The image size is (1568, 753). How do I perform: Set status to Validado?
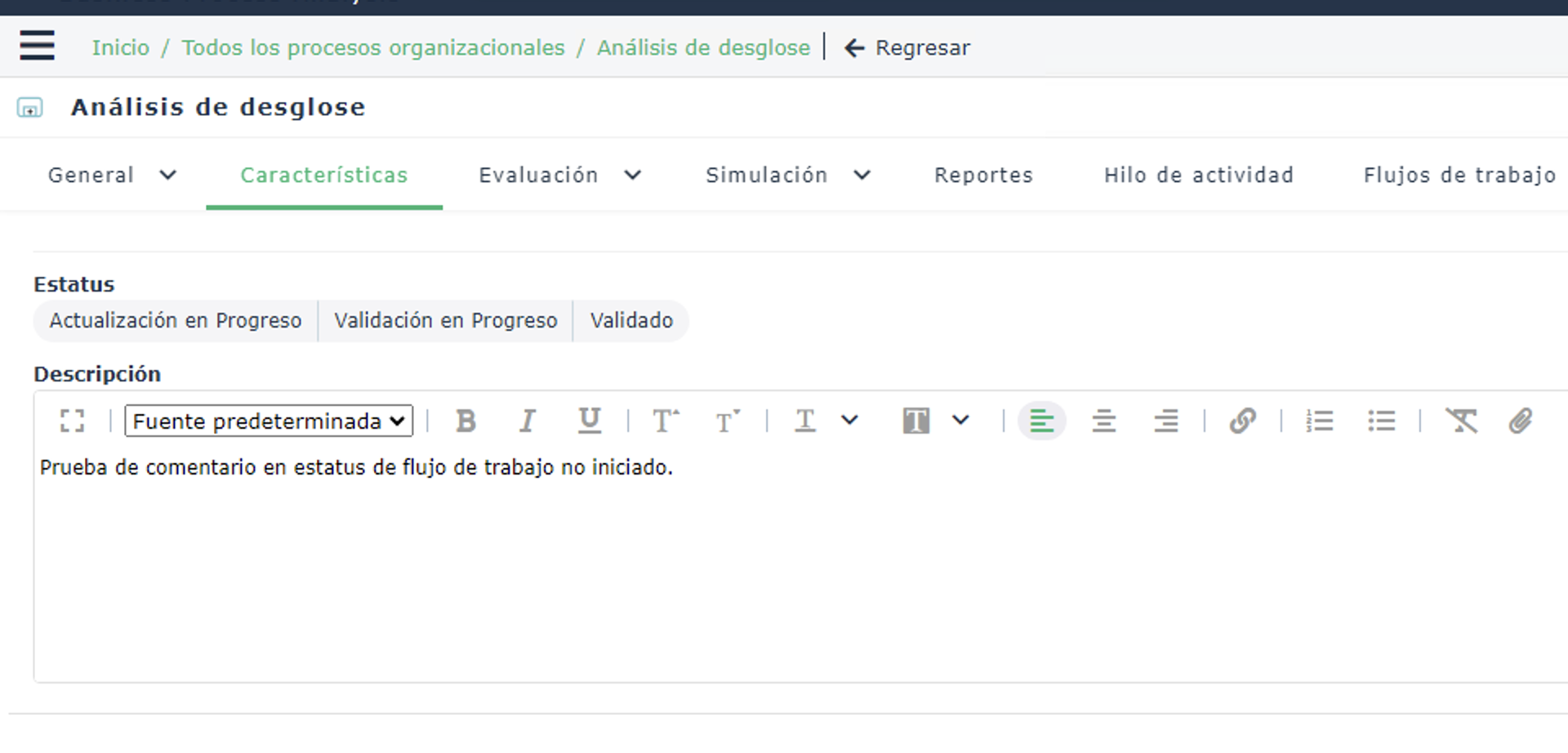[631, 321]
